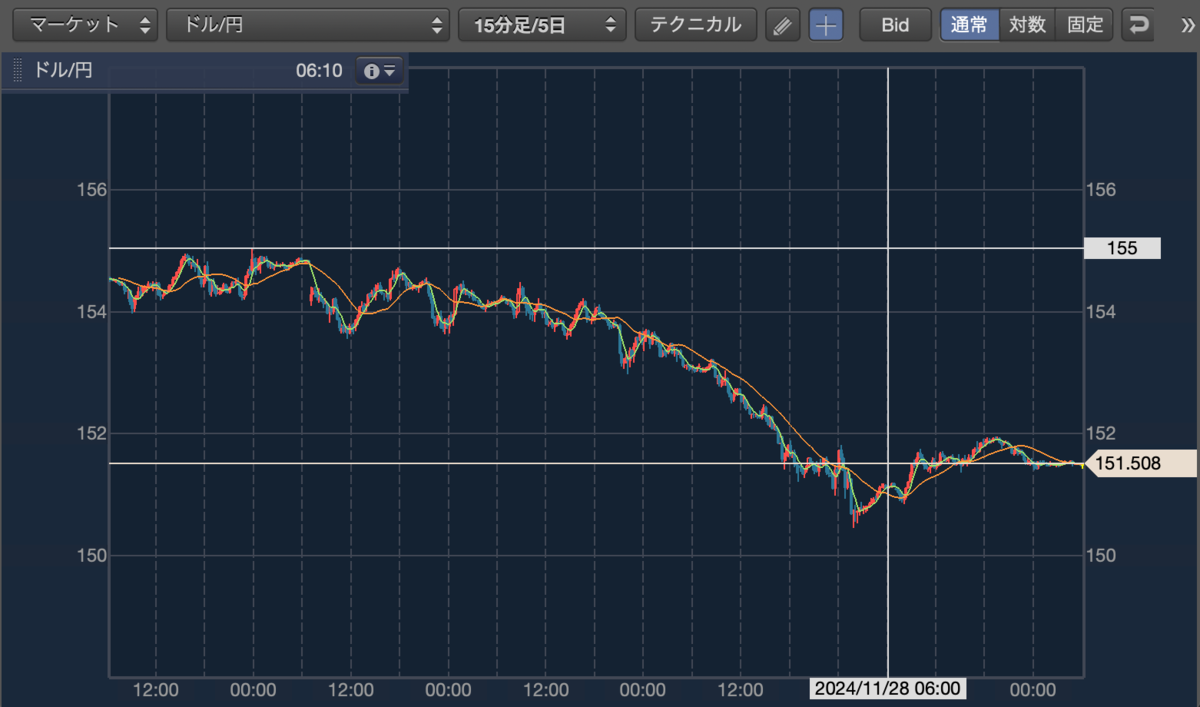This screenshot has height=707, width=1200.
Task: Switch to 固定 fixed scale
Action: (x=1085, y=25)
